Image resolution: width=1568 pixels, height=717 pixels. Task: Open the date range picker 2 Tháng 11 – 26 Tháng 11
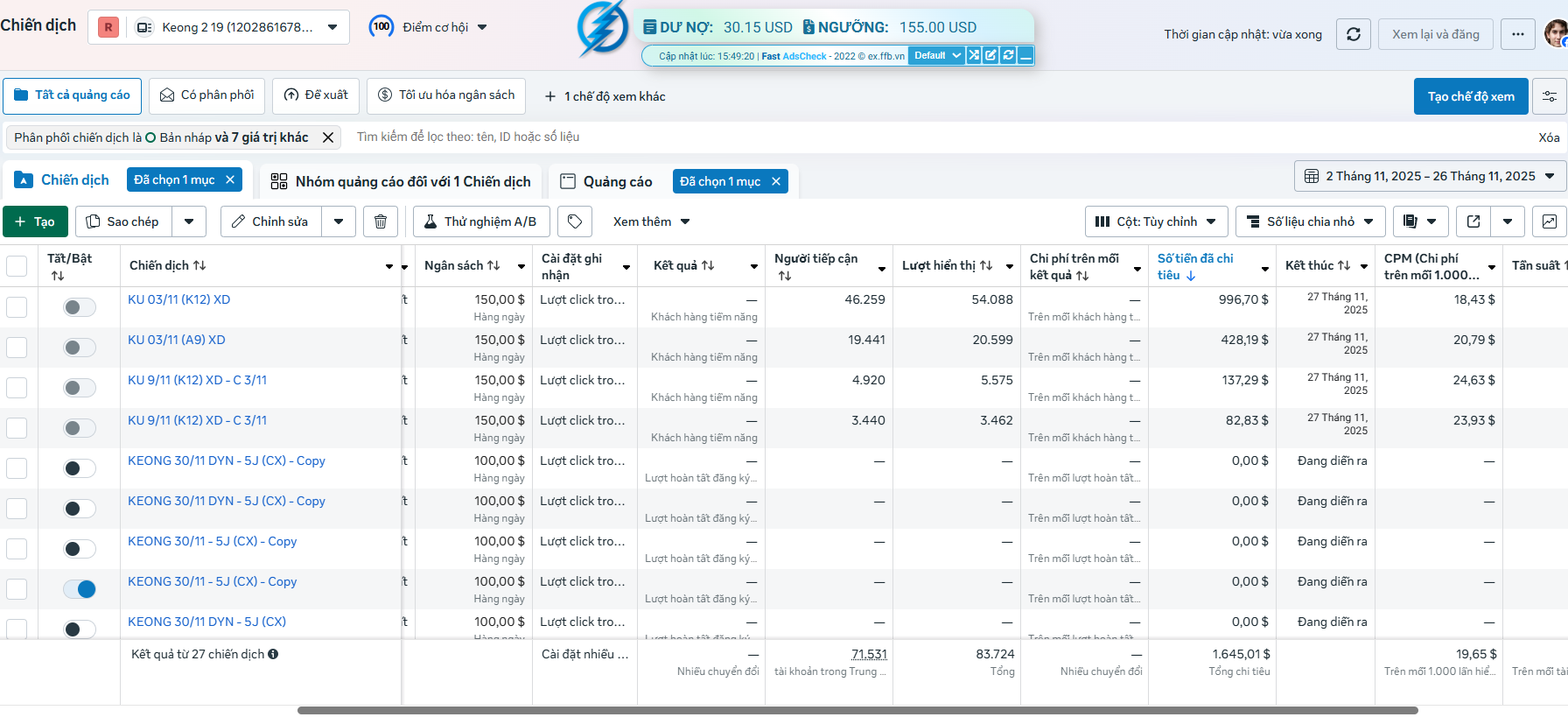point(1430,176)
